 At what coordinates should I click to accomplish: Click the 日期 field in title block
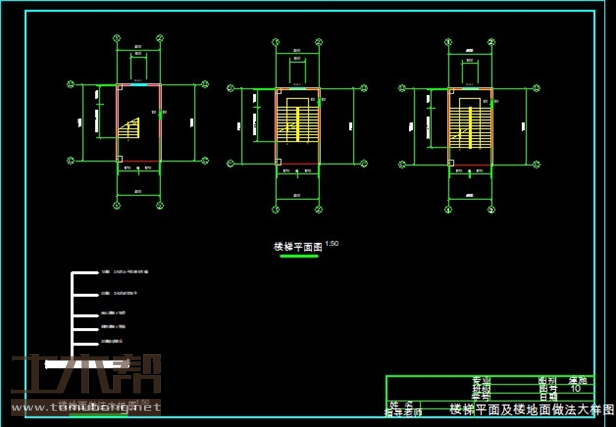point(548,396)
